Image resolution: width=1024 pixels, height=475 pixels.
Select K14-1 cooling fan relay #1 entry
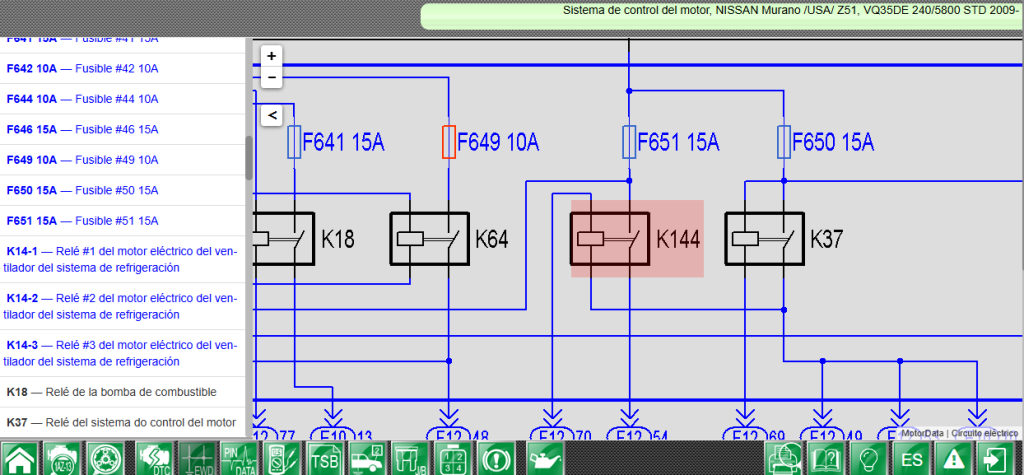[123, 259]
